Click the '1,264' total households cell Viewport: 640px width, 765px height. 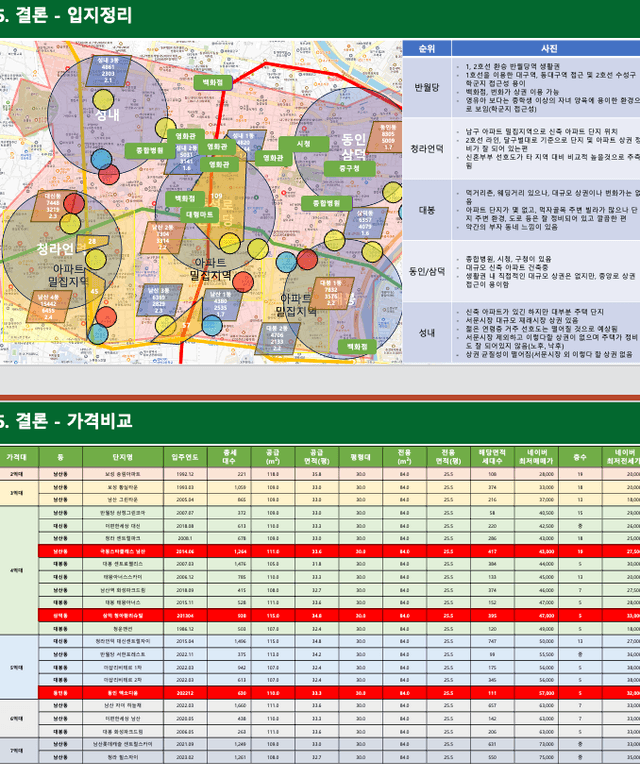[229, 551]
